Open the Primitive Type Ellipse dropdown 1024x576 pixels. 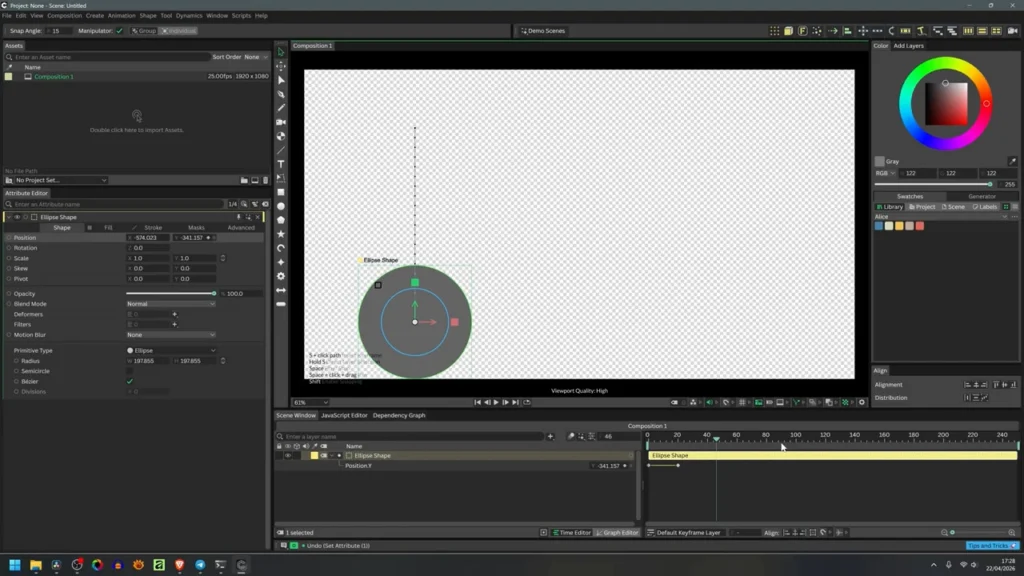[170, 351]
